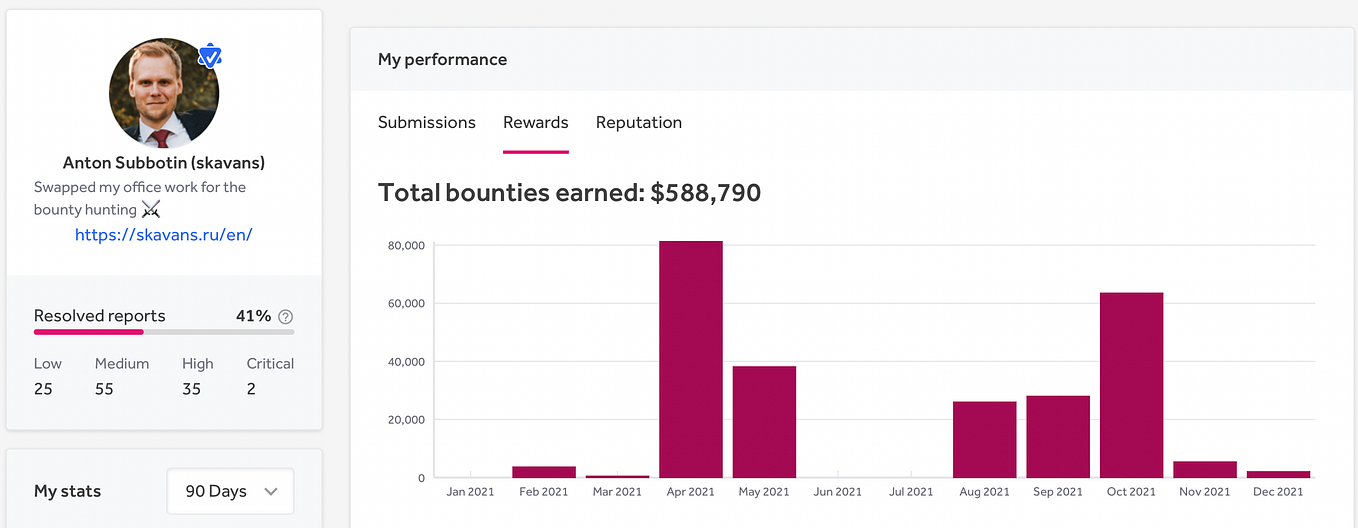Switch to the Submissions tab
Image resolution: width=1358 pixels, height=528 pixels.
click(427, 123)
